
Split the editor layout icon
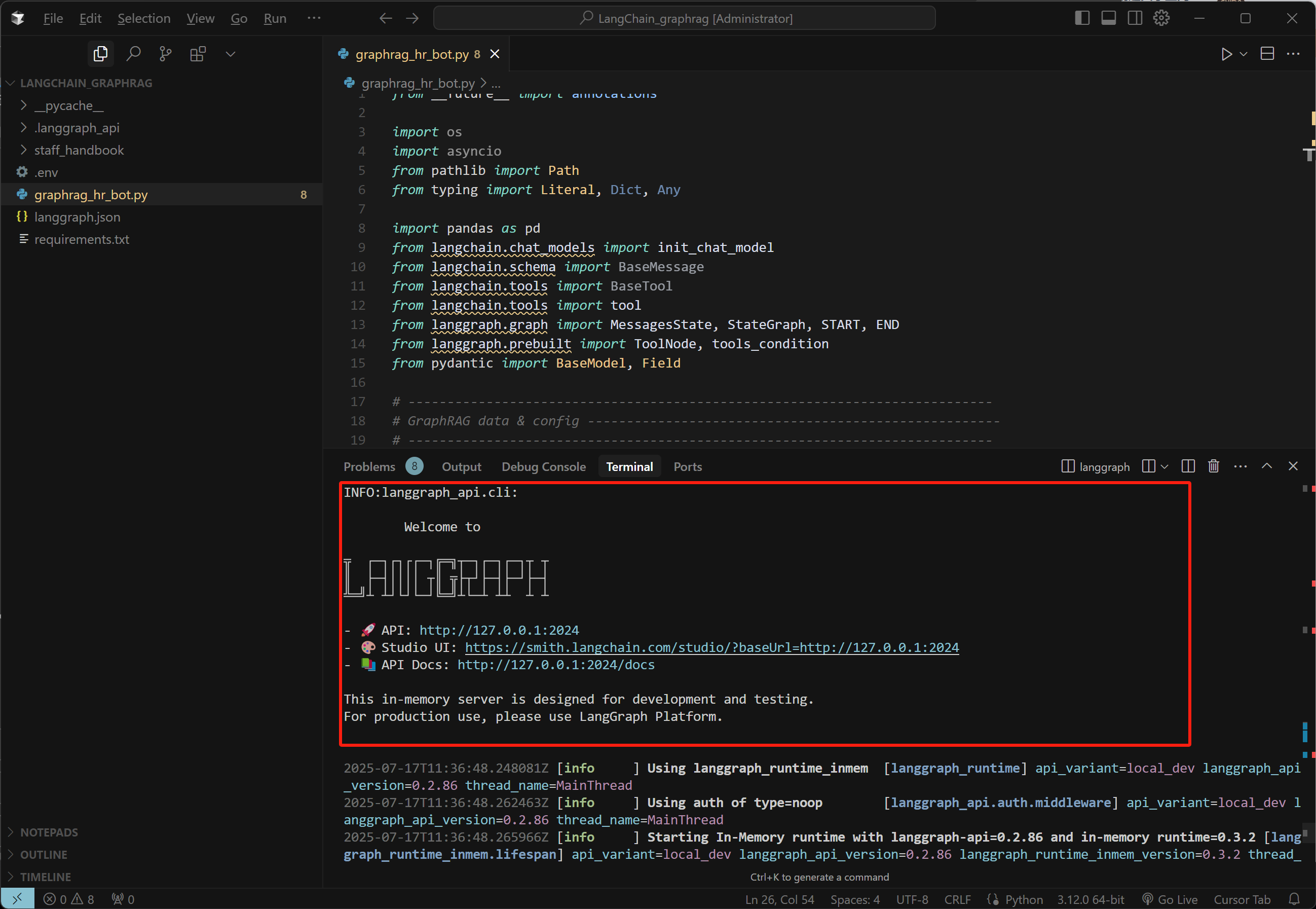(1267, 54)
